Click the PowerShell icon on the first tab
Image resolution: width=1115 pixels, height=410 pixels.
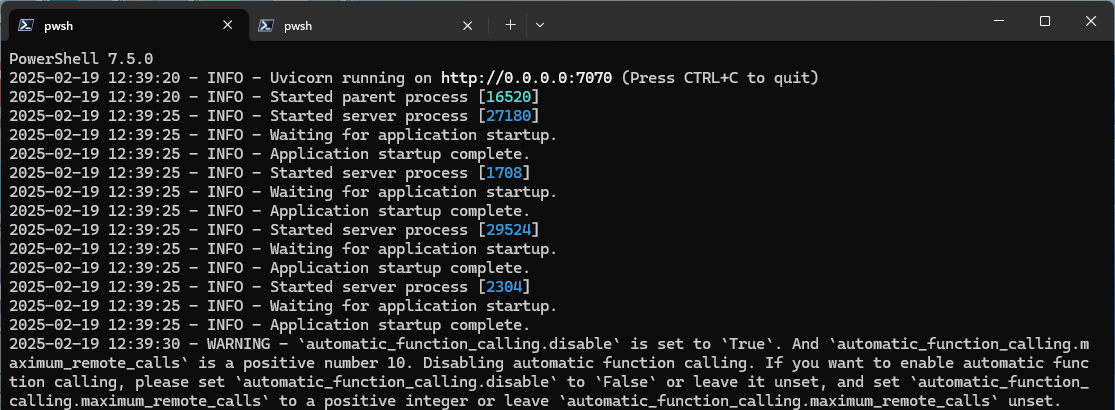23,25
